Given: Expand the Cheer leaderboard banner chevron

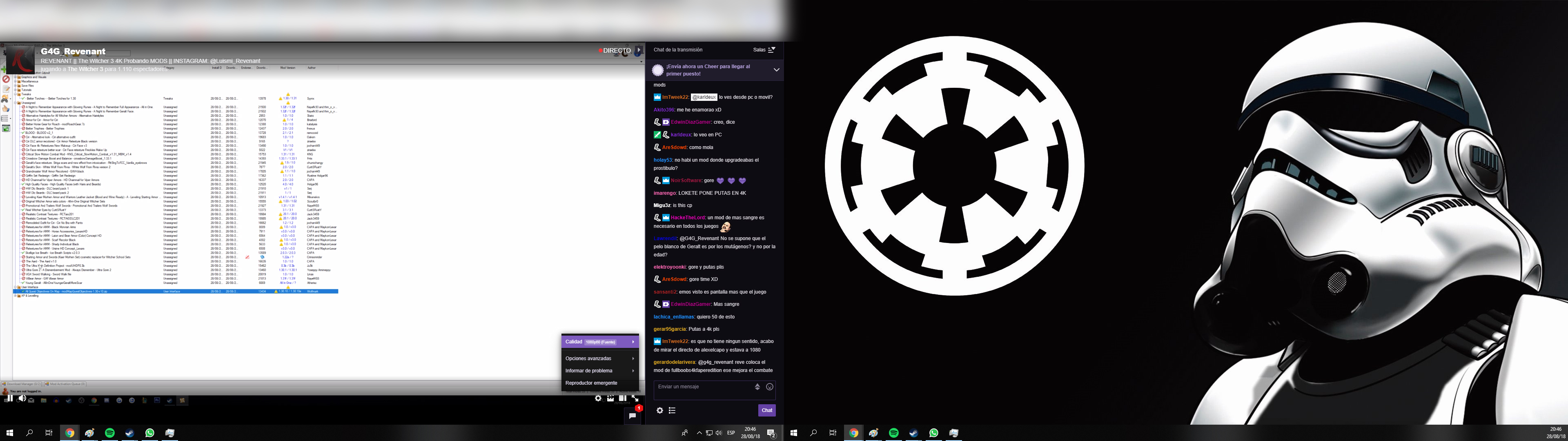Looking at the screenshot, I should [777, 70].
